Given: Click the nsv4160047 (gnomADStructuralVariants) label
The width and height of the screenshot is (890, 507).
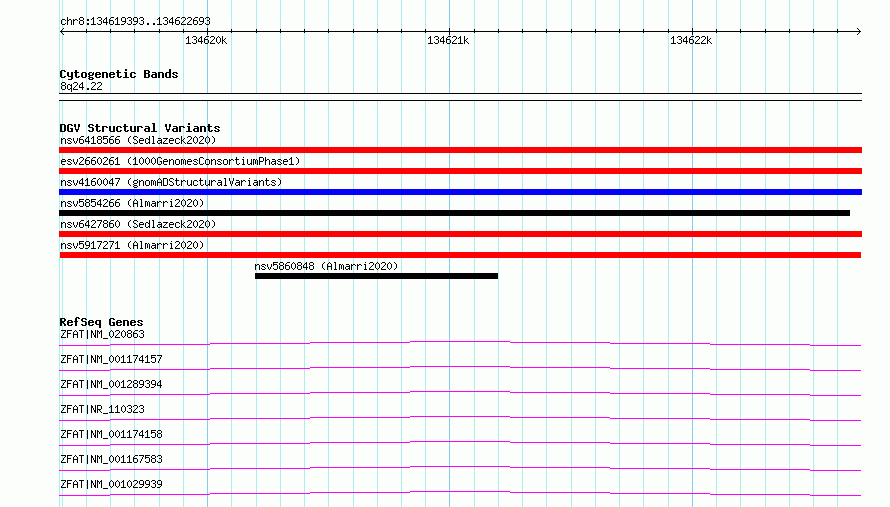Looking at the screenshot, I should 171,182.
